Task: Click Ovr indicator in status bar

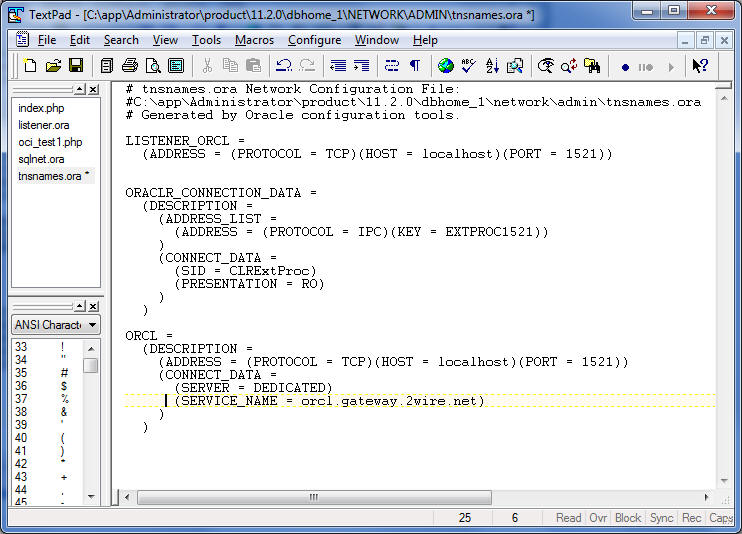Action: coord(598,518)
